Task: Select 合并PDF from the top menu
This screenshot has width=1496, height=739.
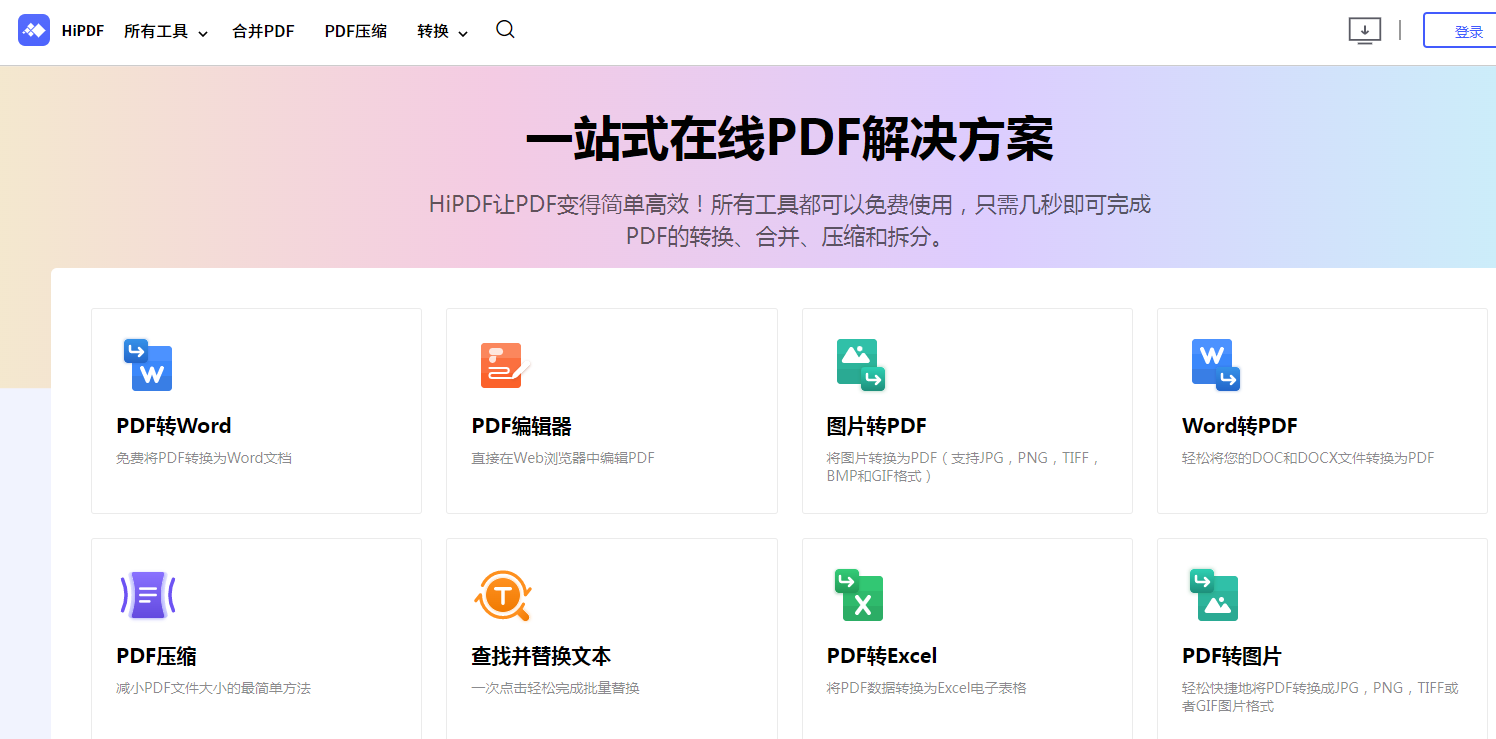Action: (262, 31)
